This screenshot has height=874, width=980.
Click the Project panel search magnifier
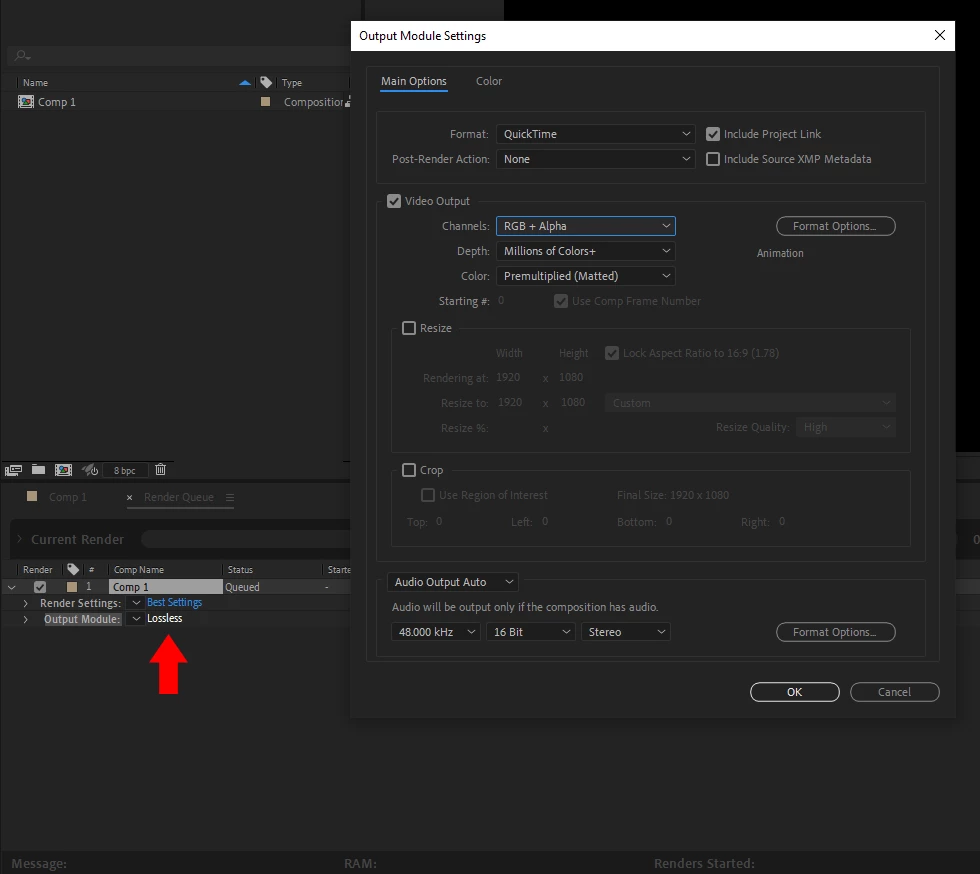(22, 56)
